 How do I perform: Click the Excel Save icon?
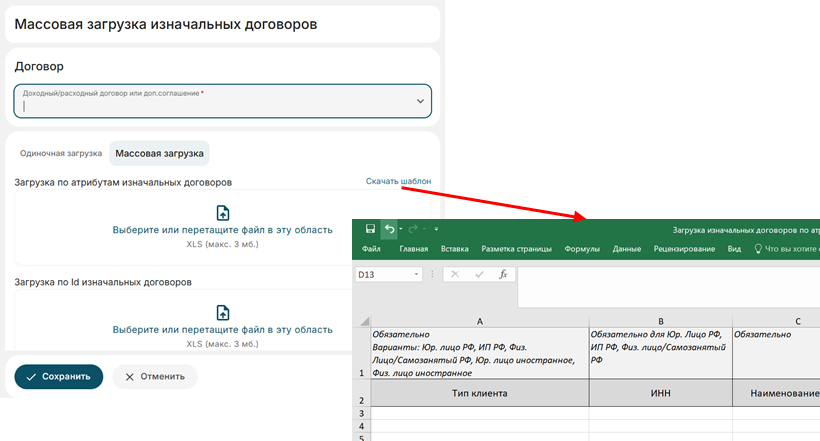click(370, 229)
